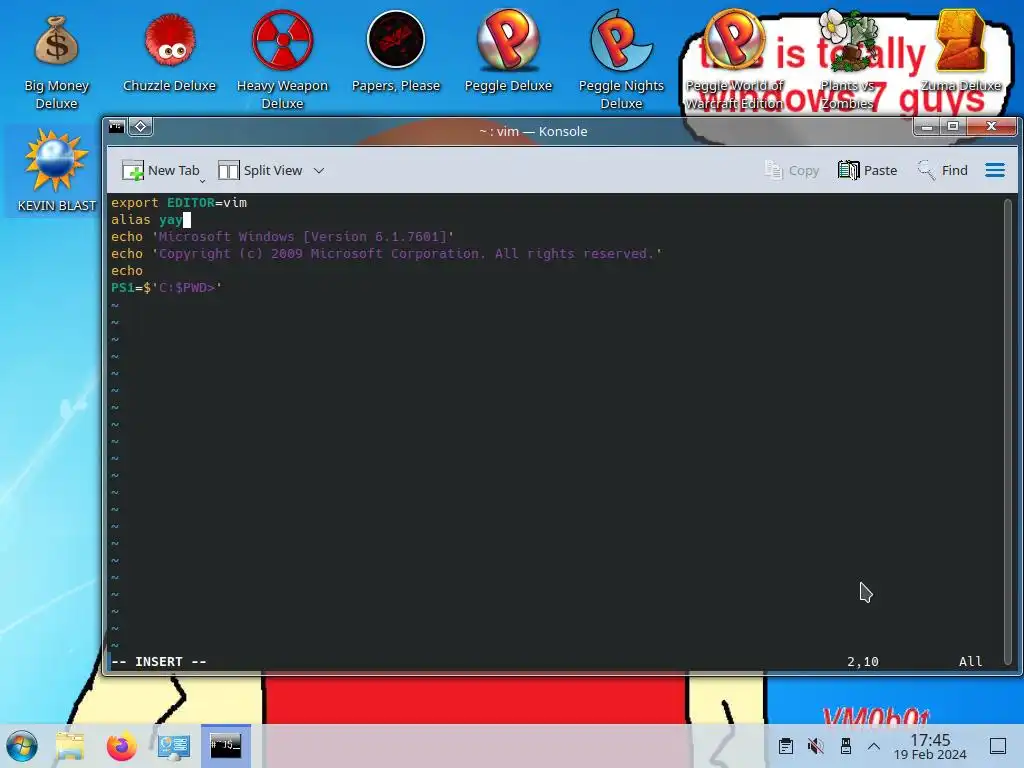Image resolution: width=1024 pixels, height=768 pixels.
Task: Open Big Money Deluxe desktop icon
Action: click(x=56, y=62)
